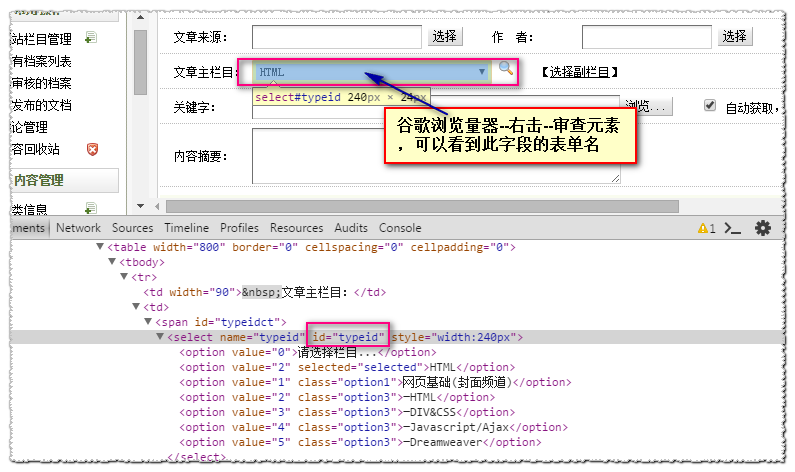Image resolution: width=795 pixels, height=472 pixels.
Task: Collapse the table element node
Action: [x=100, y=246]
